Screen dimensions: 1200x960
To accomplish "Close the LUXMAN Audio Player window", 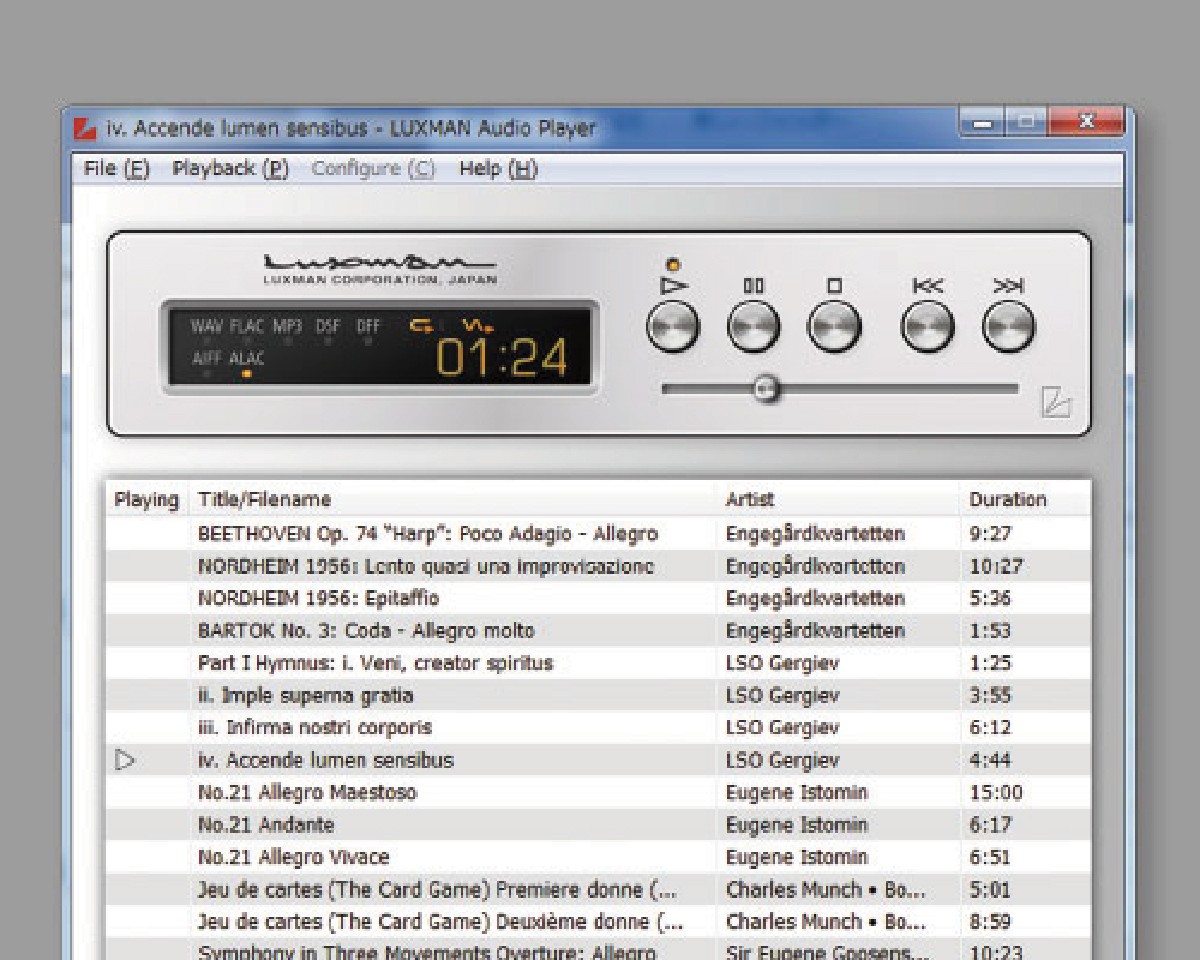I will (x=1086, y=123).
